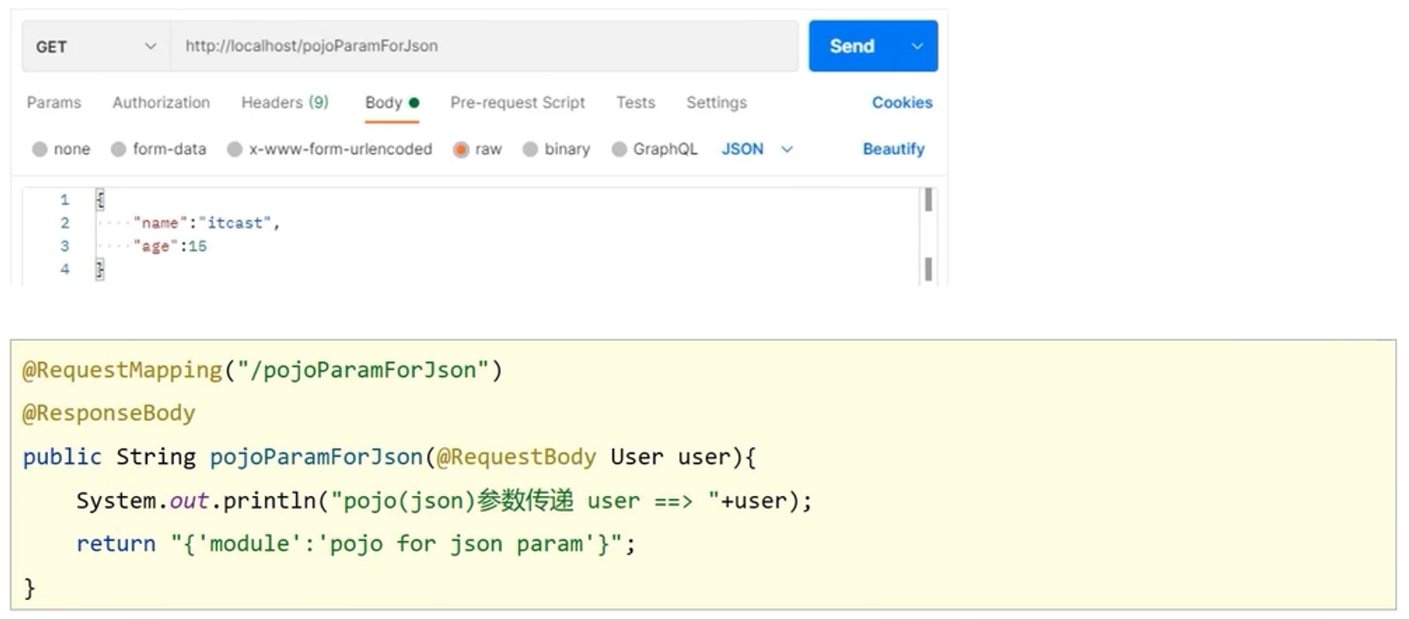1409x619 pixels.
Task: Switch to the Params tab
Action: (54, 102)
